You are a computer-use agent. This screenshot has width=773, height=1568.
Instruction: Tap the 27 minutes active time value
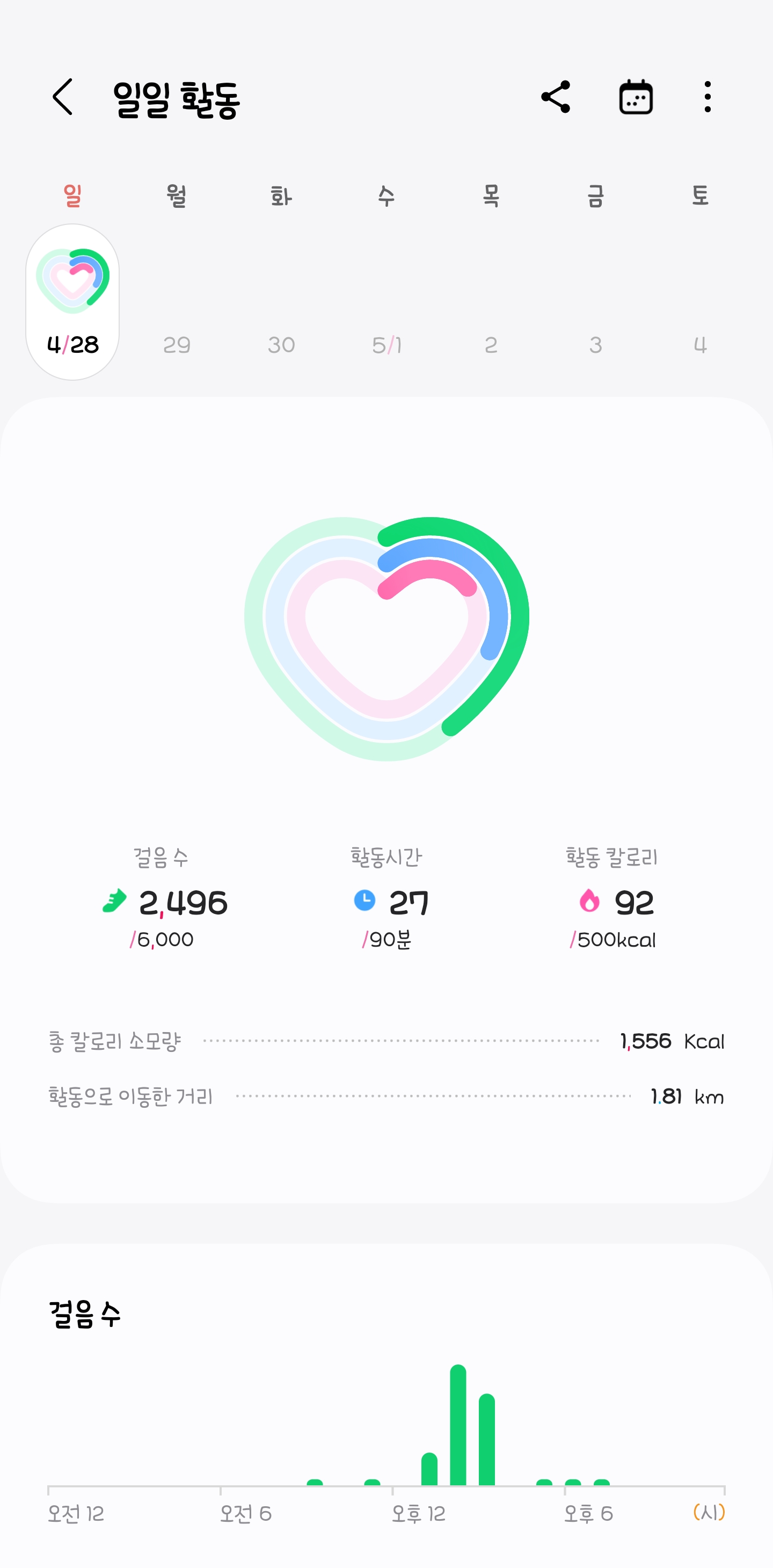point(409,903)
